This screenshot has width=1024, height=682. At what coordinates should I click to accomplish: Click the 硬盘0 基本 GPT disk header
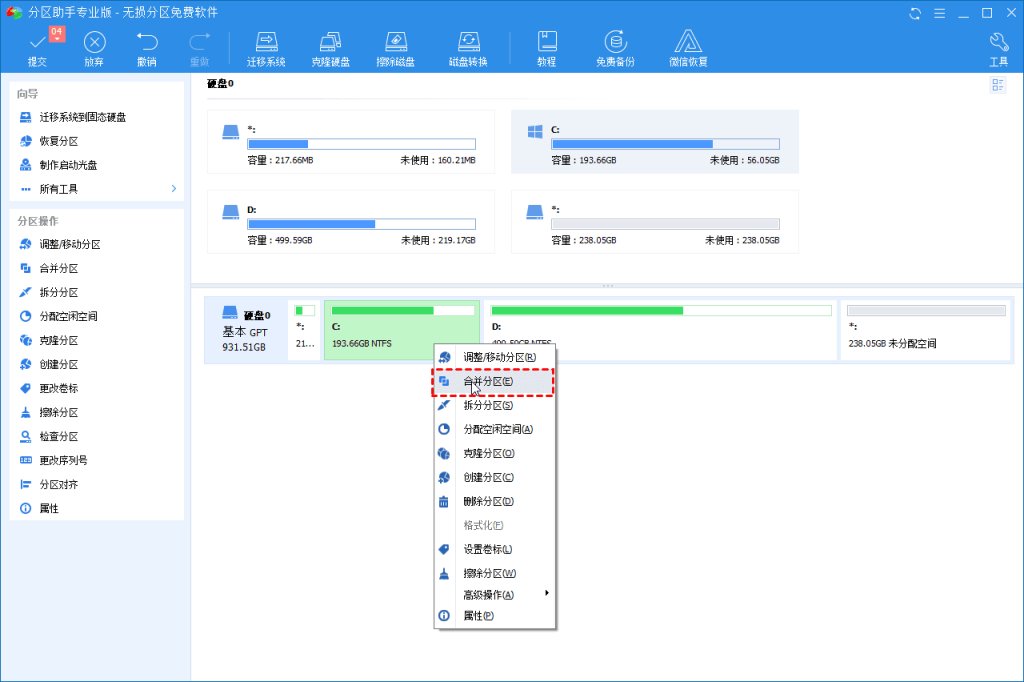[246, 330]
